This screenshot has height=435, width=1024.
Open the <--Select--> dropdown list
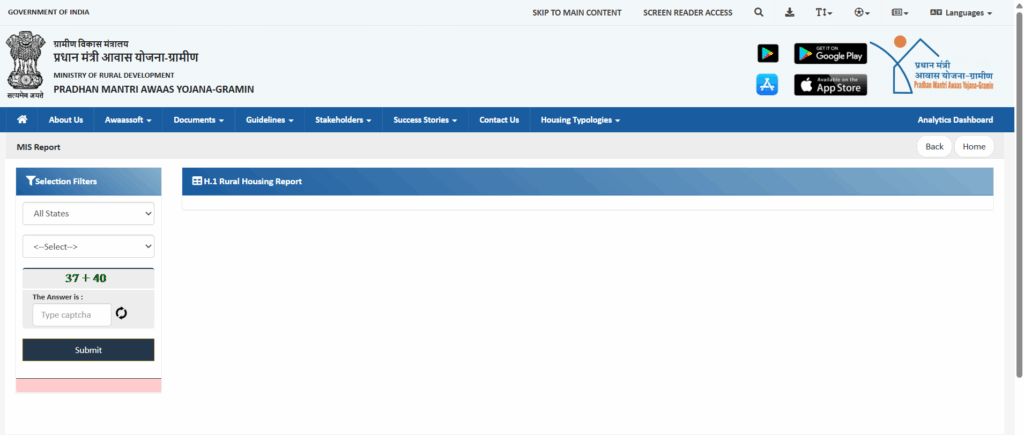tap(88, 246)
